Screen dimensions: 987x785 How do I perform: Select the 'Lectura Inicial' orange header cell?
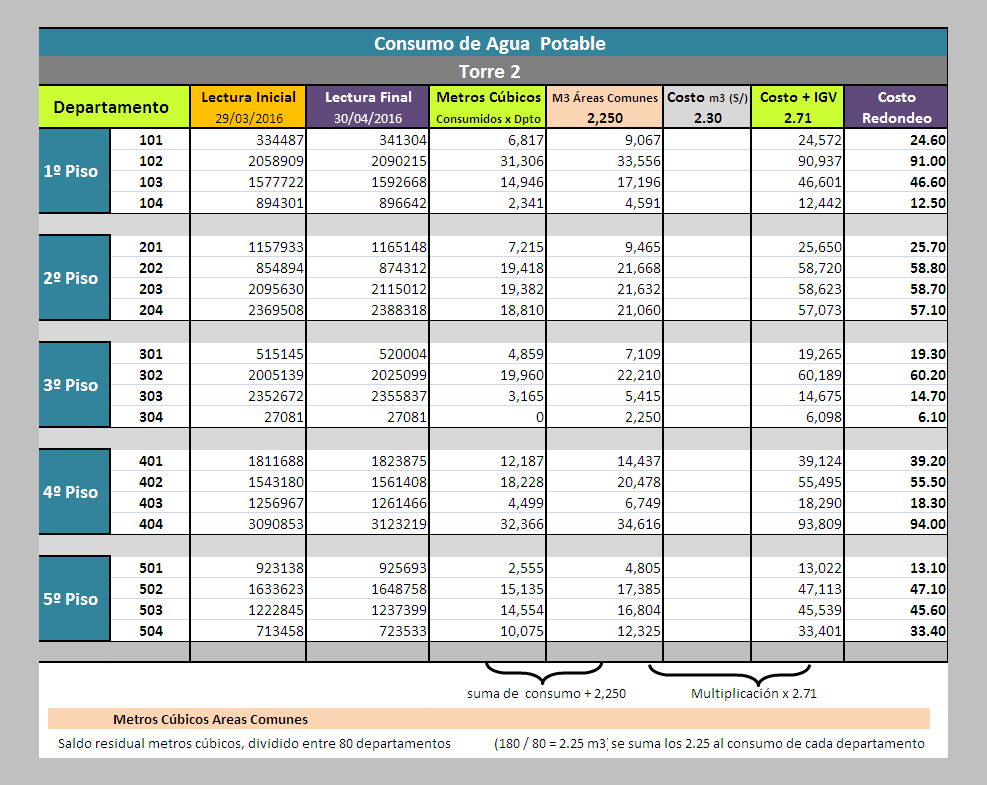click(x=248, y=107)
